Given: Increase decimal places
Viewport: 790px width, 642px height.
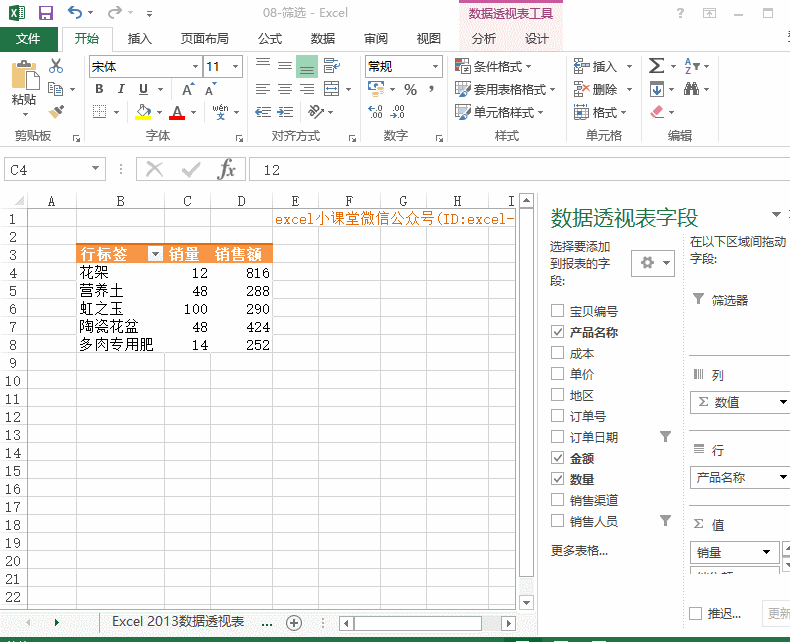Looking at the screenshot, I should [375, 111].
